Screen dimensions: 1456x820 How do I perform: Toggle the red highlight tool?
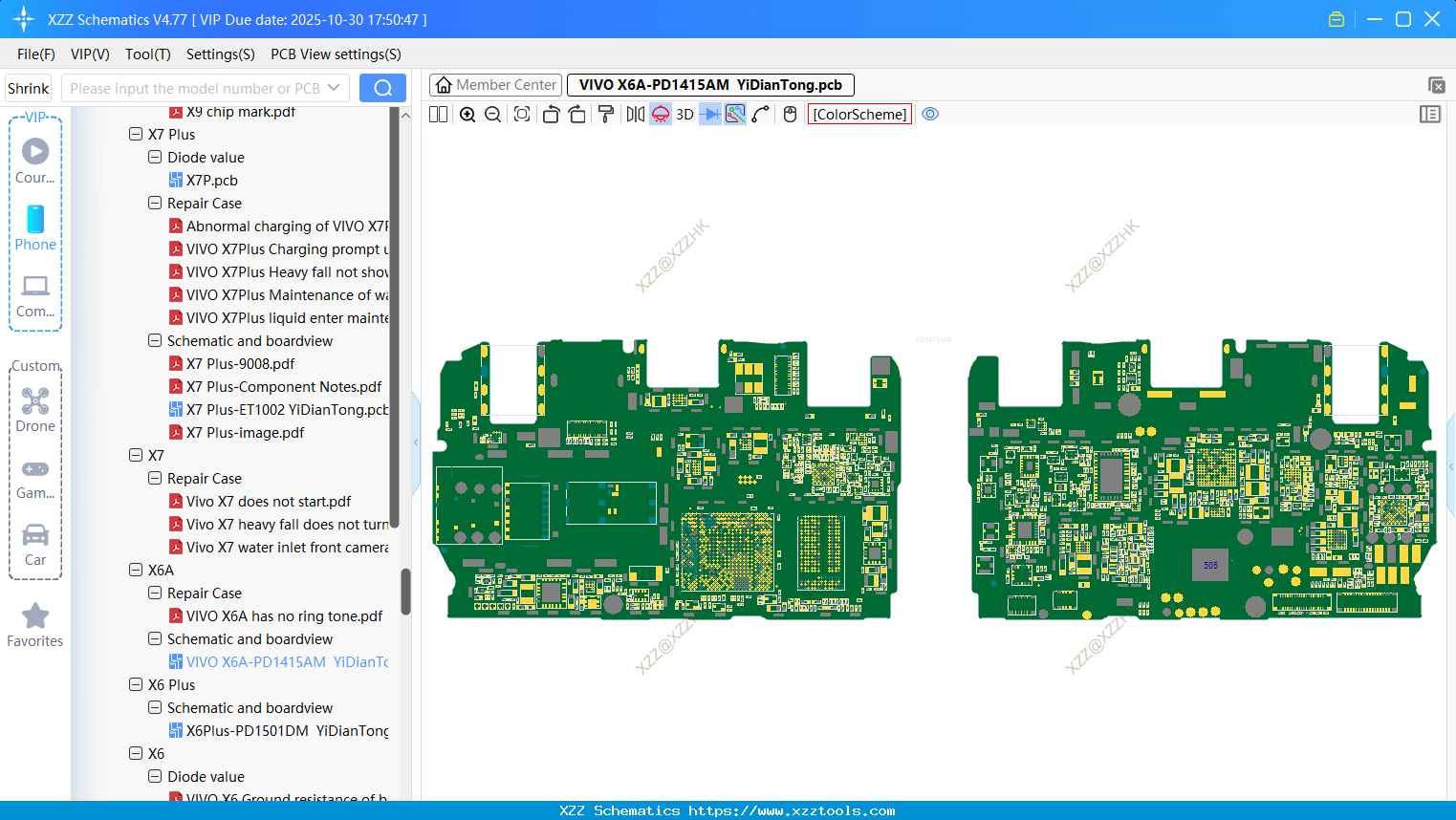(x=661, y=115)
